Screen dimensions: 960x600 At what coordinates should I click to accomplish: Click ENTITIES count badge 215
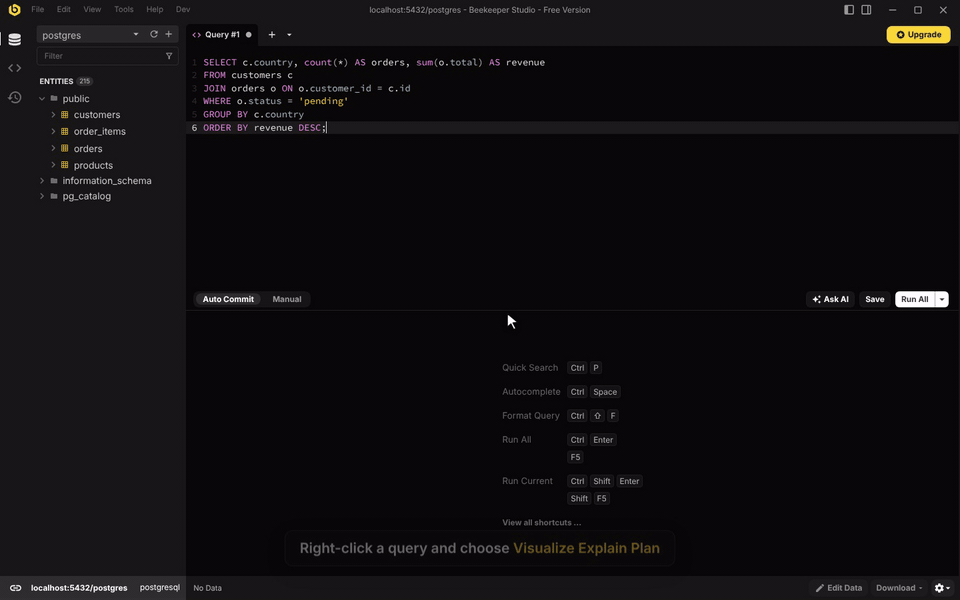pos(84,81)
